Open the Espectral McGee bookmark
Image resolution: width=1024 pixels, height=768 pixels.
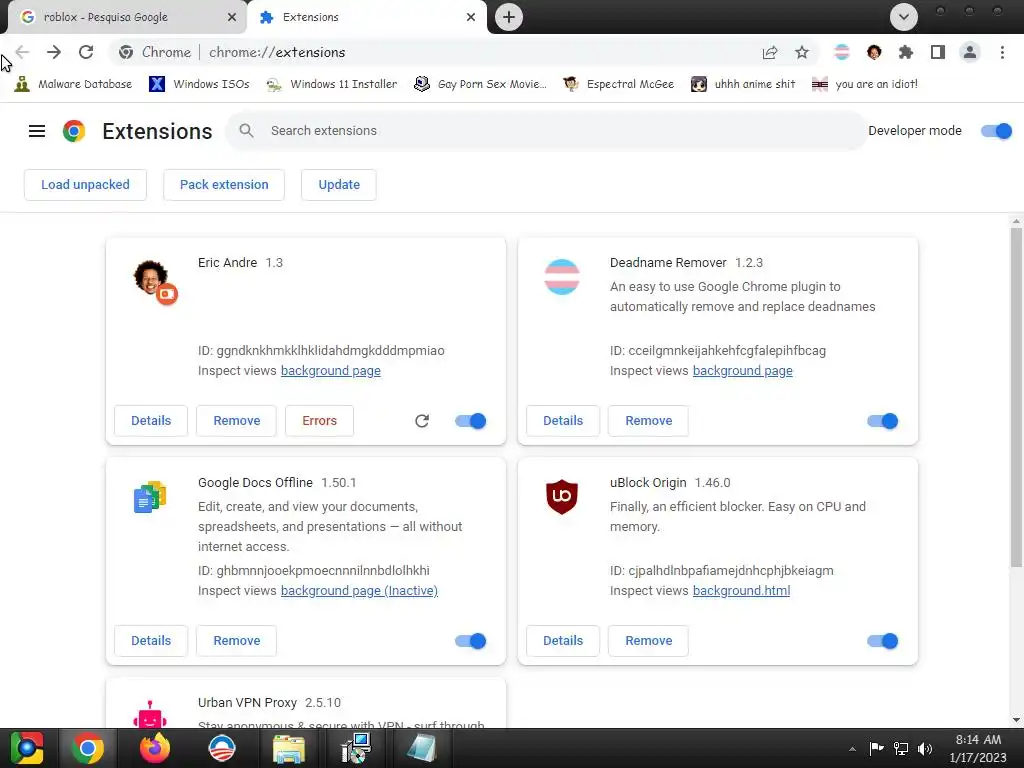click(618, 84)
